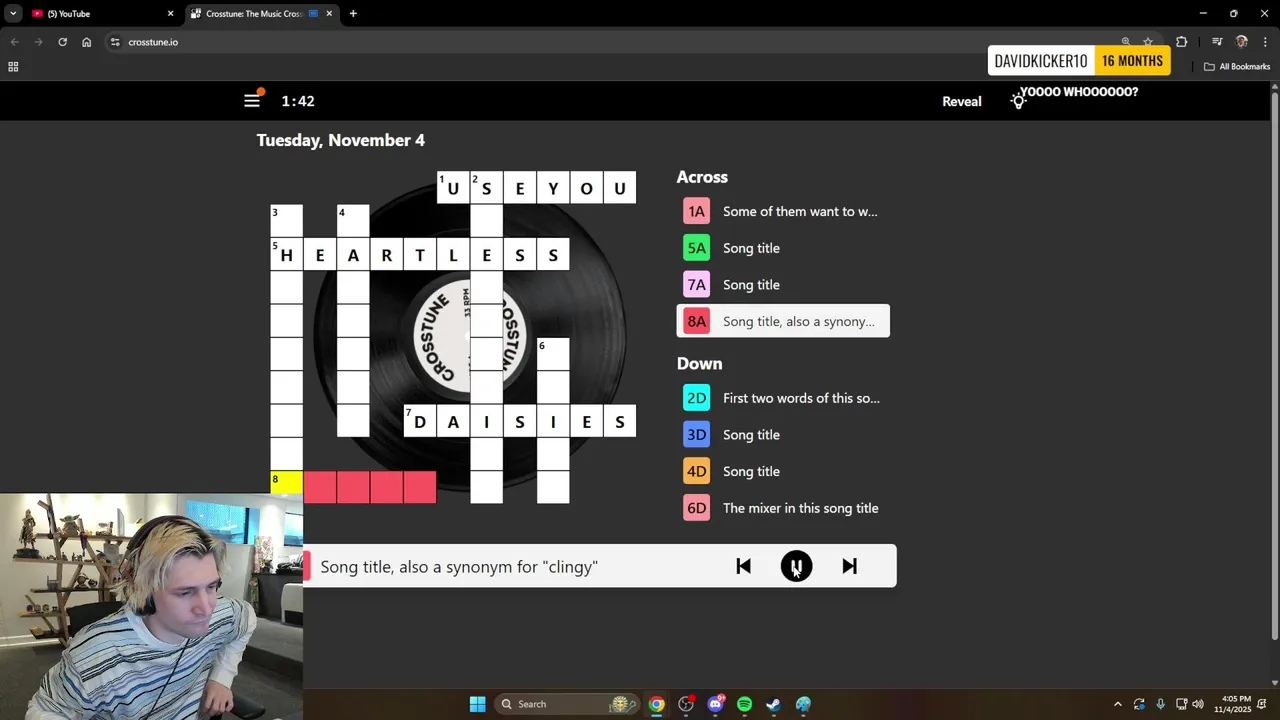Open the media controls icon
1280x720 pixels.
tap(1217, 42)
